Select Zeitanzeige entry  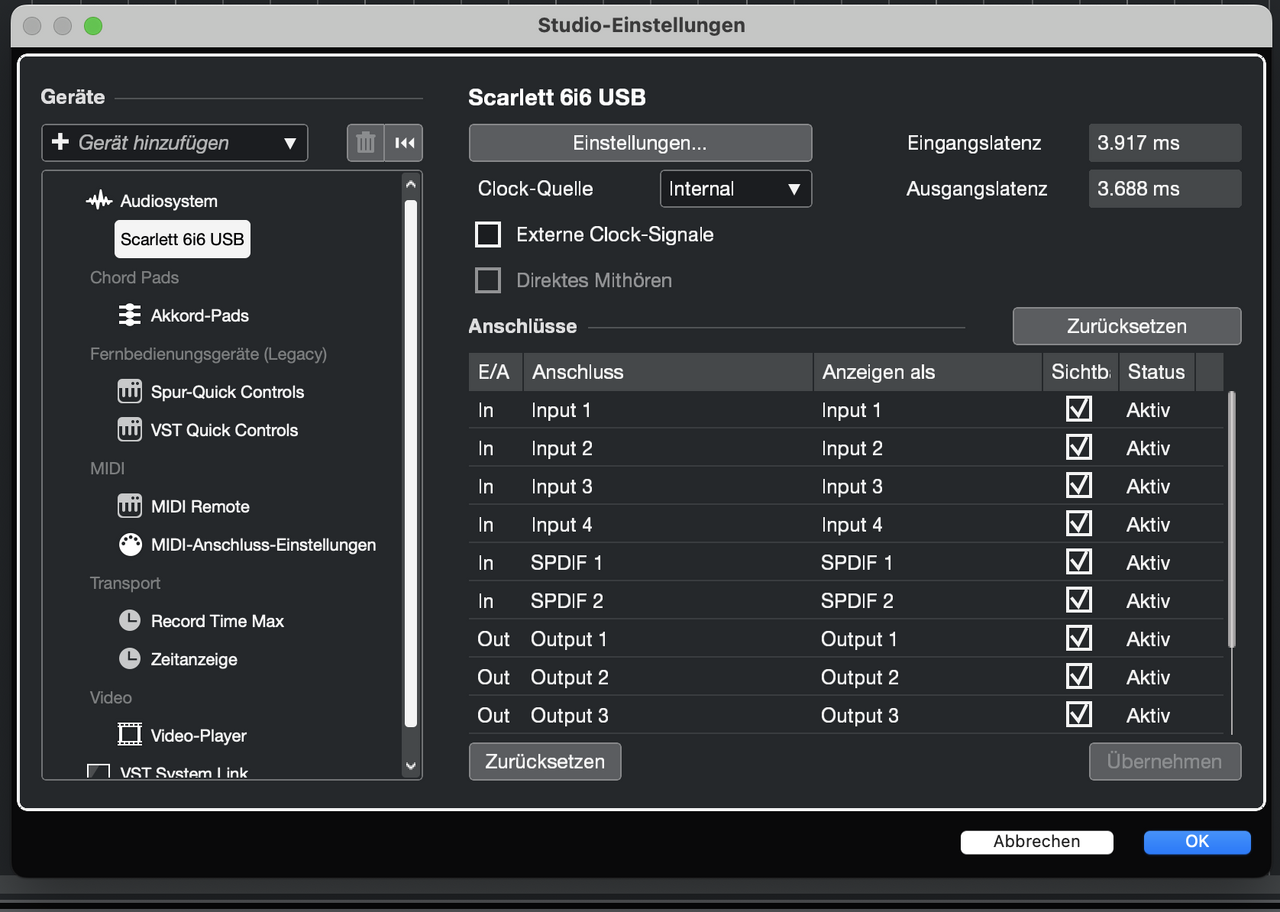point(194,659)
